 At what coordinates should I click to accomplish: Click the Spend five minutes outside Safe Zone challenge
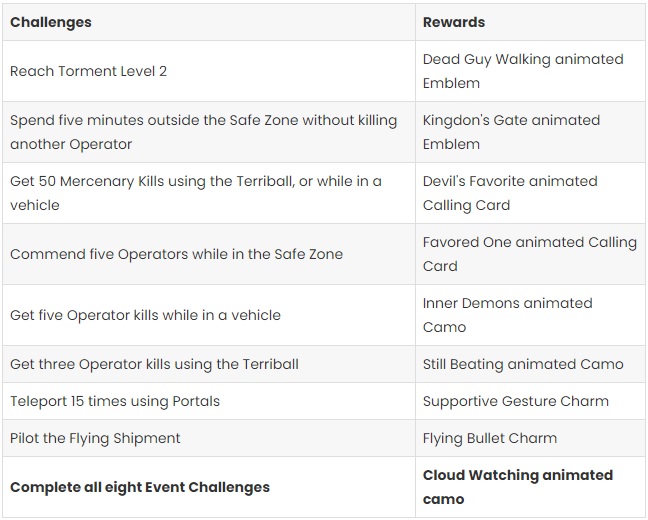203,132
